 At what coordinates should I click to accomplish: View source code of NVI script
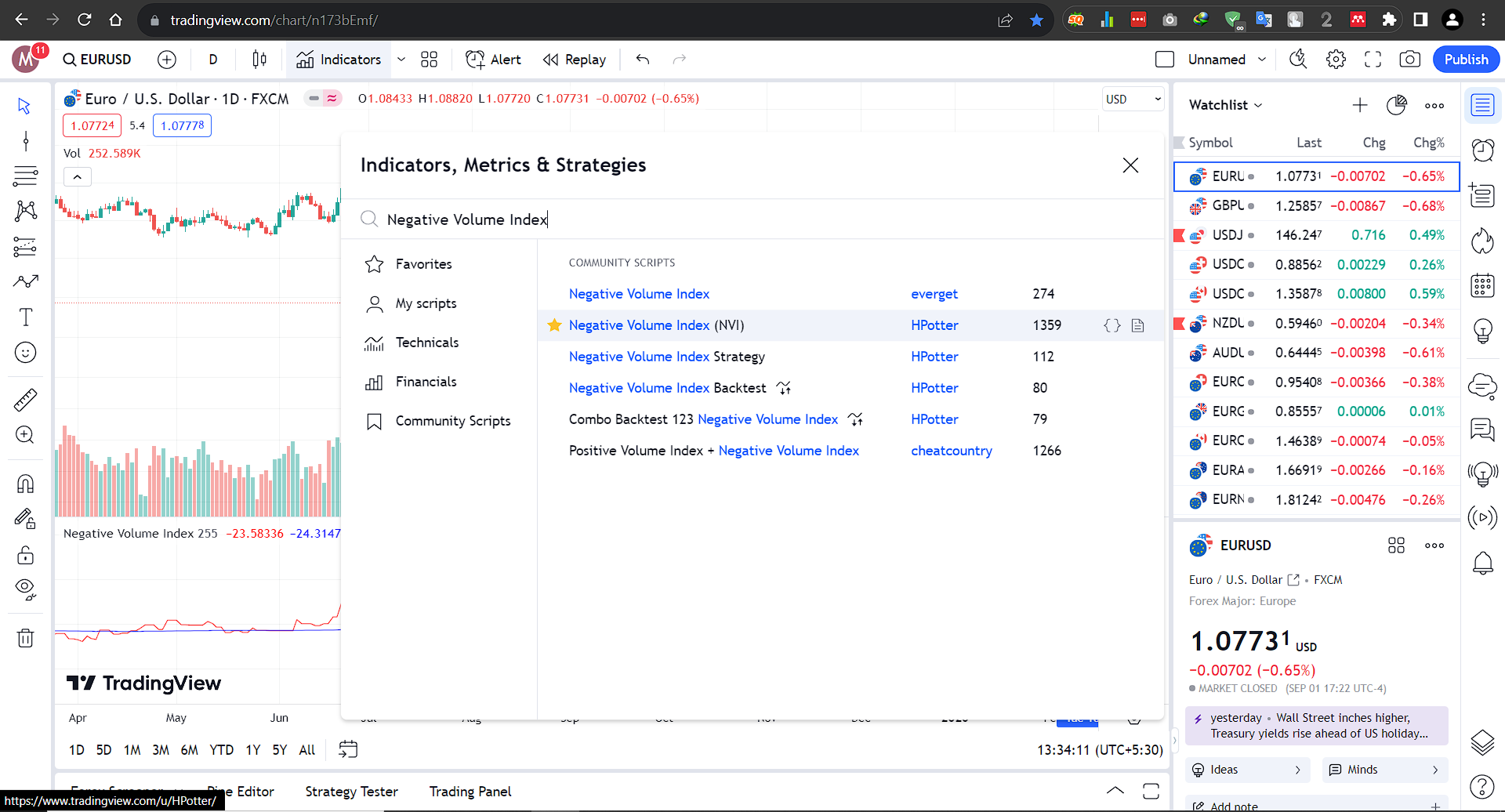(x=1112, y=325)
